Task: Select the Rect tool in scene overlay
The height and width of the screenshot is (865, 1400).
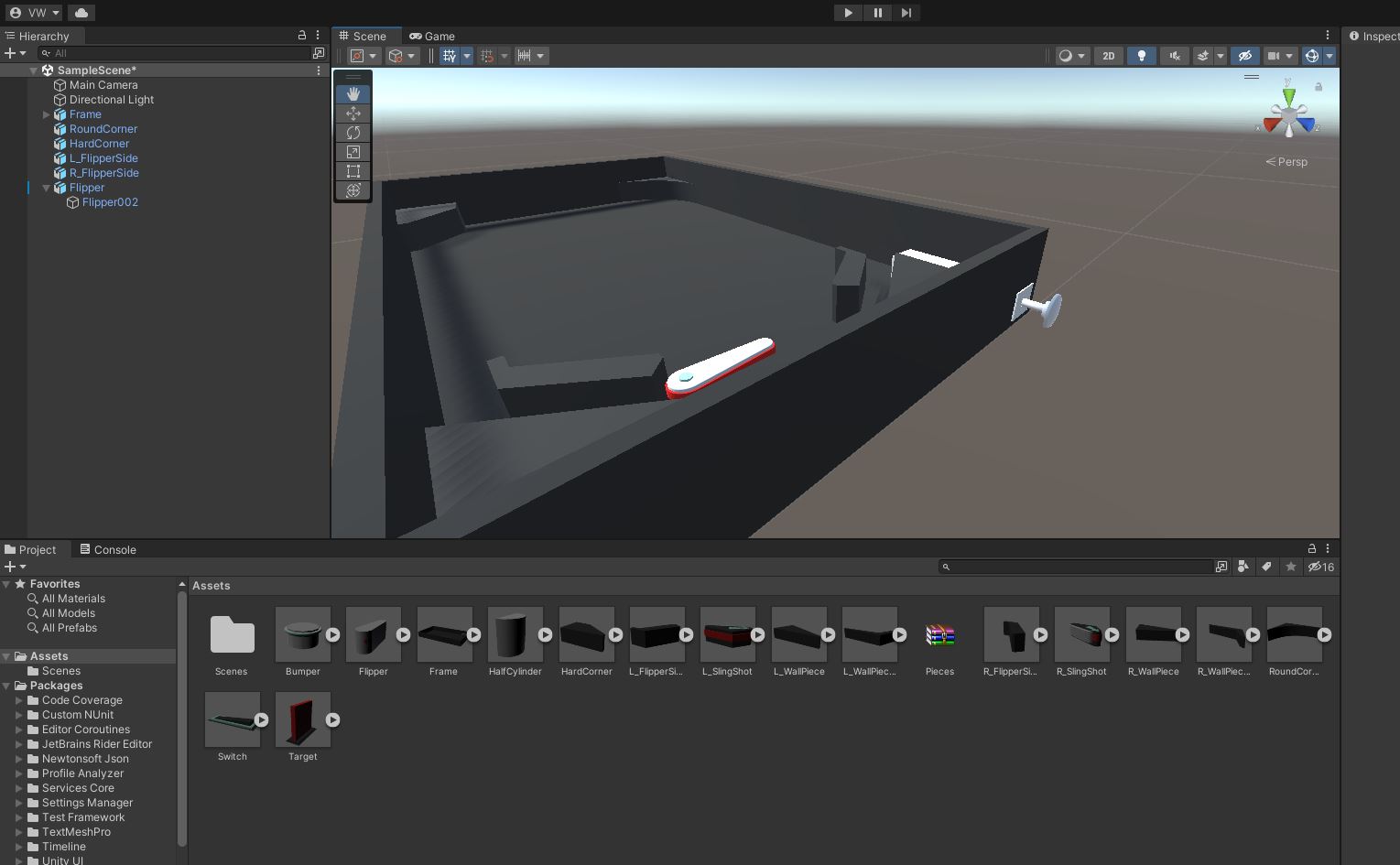Action: click(x=353, y=171)
